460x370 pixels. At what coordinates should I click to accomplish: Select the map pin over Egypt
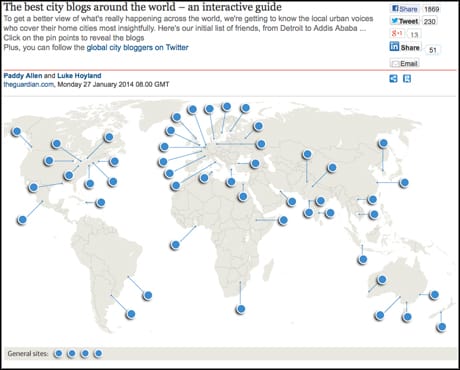pos(243,197)
